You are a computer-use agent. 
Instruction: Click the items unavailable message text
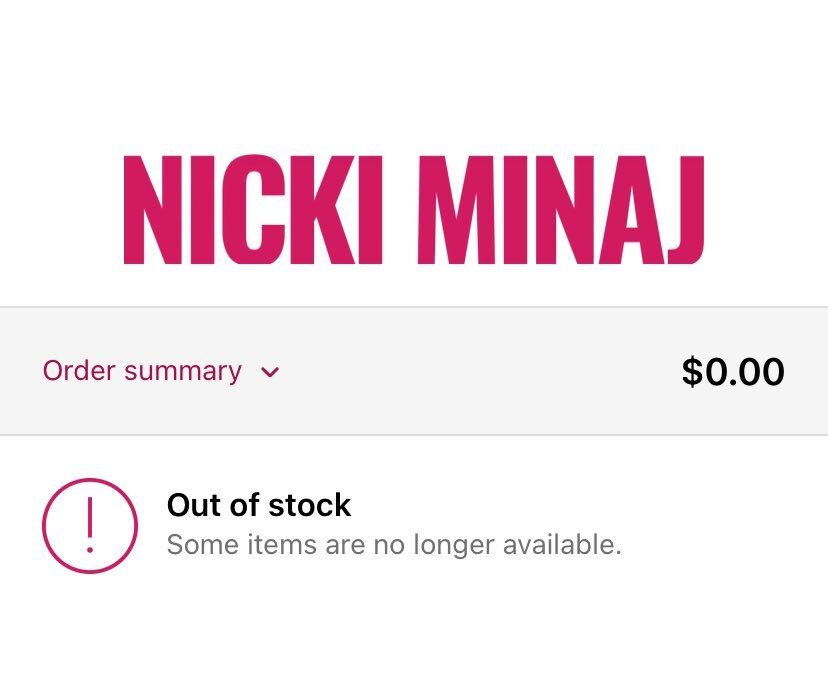(x=391, y=544)
